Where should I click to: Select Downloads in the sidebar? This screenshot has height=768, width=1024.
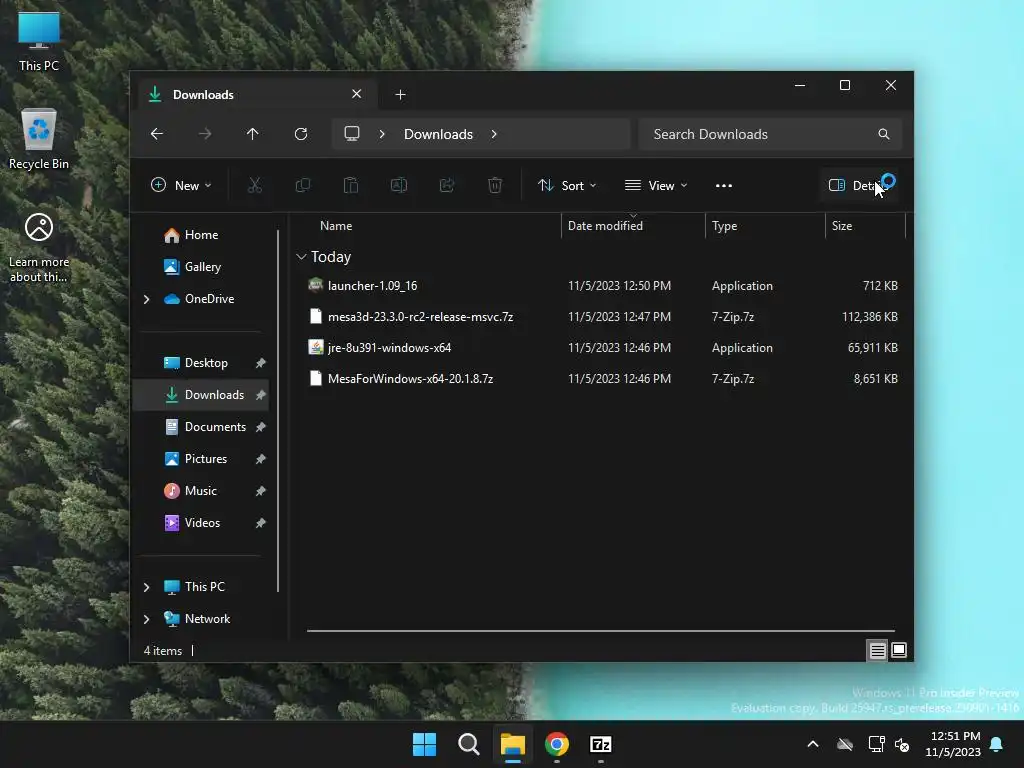point(200,395)
